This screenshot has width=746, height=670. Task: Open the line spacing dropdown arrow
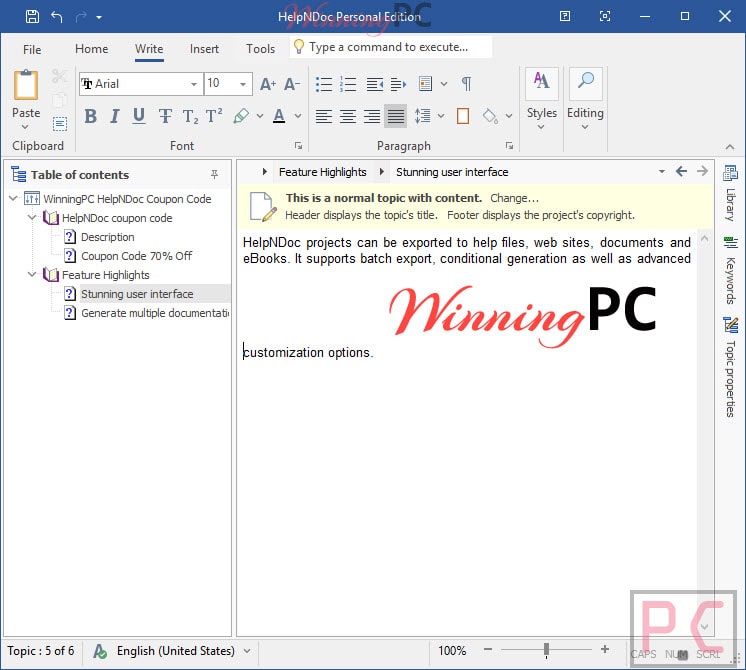coord(441,116)
